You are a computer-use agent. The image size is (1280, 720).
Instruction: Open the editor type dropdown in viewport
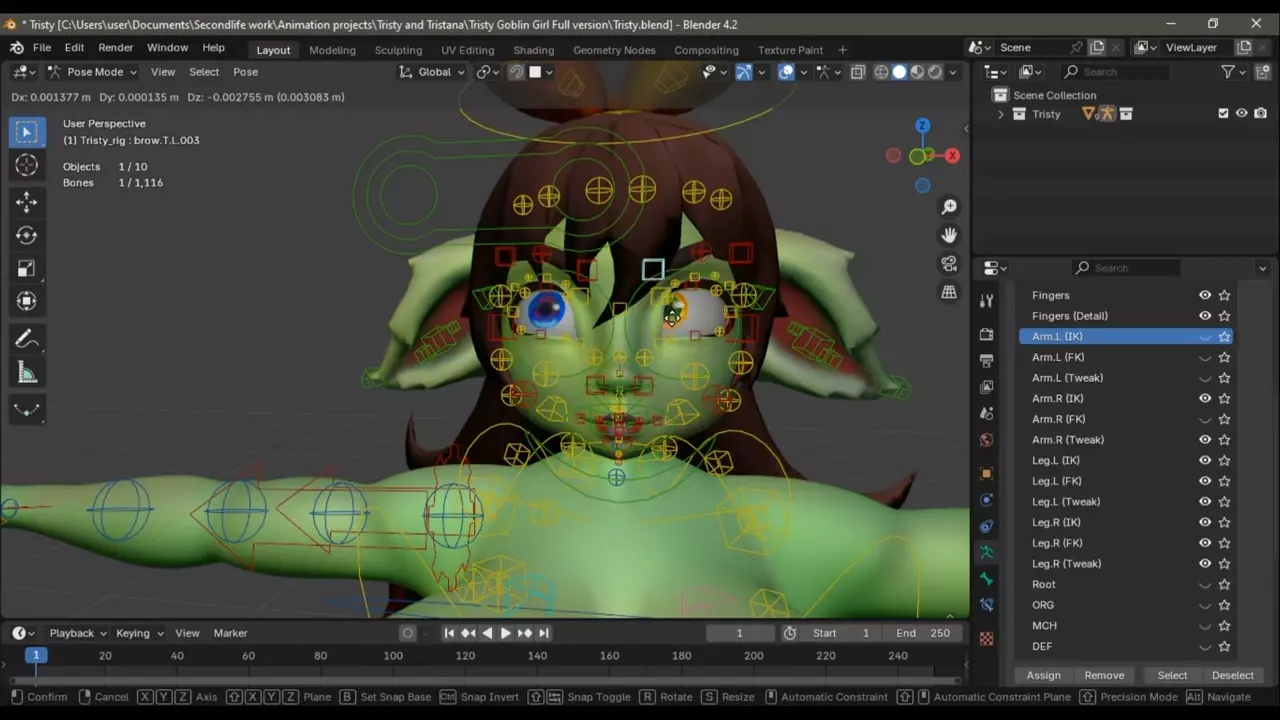point(24,72)
